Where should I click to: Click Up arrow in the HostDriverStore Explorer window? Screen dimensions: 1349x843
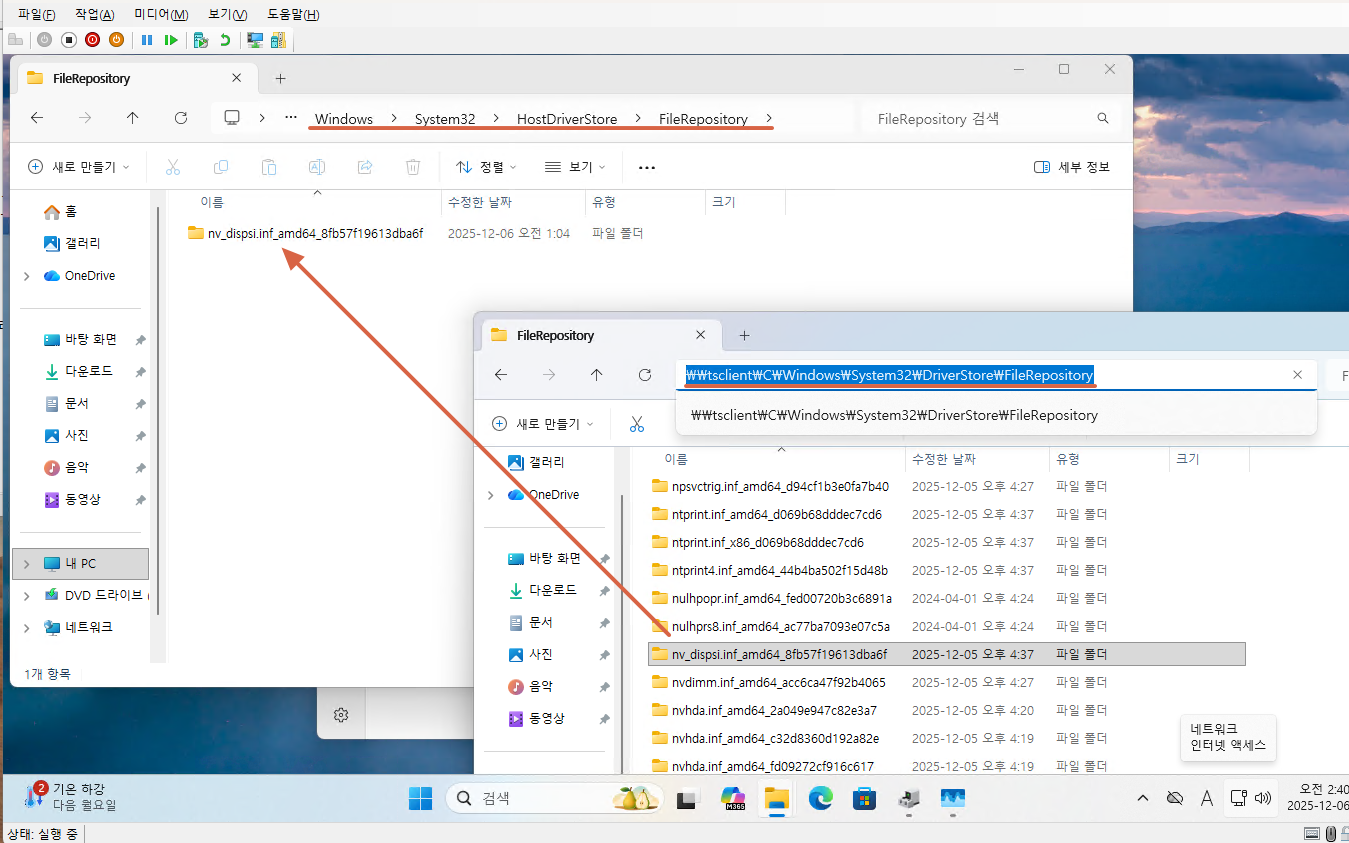(x=133, y=118)
